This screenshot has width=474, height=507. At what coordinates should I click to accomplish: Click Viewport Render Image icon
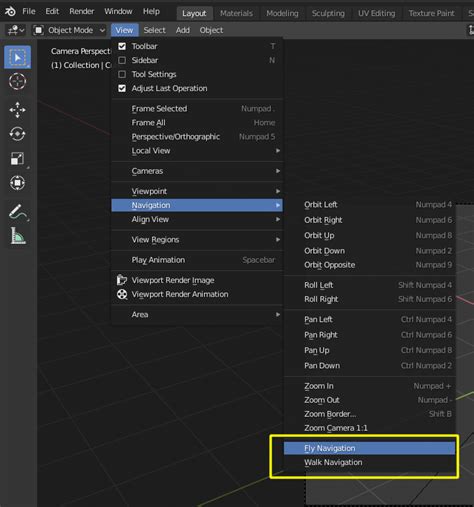[122, 280]
